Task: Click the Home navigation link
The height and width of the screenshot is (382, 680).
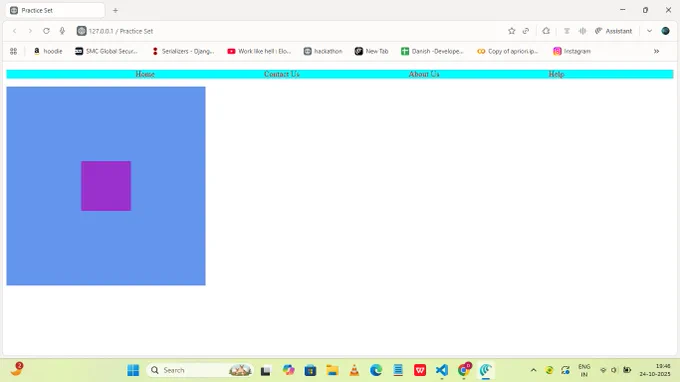Action: click(x=145, y=74)
